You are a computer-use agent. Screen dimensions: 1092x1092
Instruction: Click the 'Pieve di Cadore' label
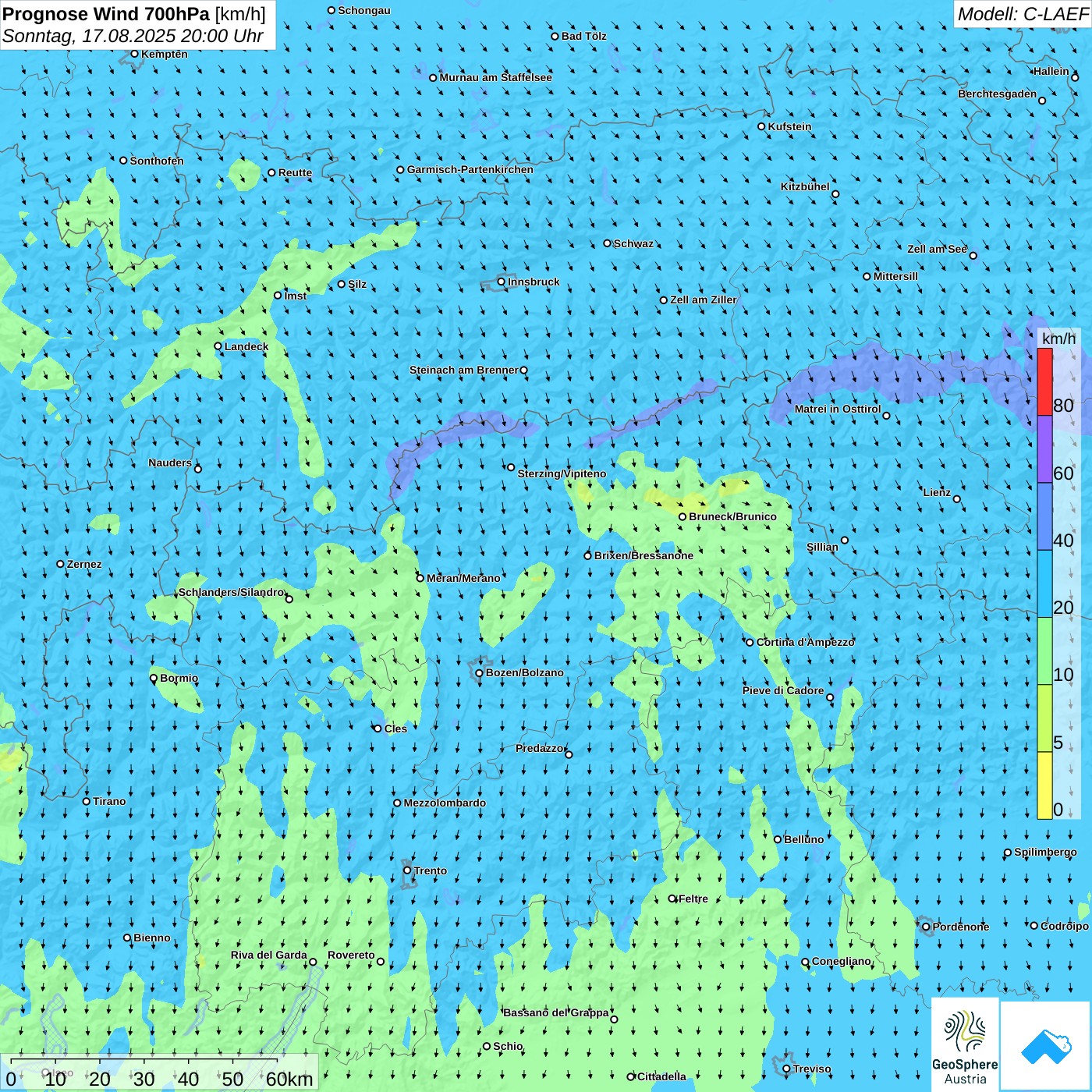tap(783, 690)
